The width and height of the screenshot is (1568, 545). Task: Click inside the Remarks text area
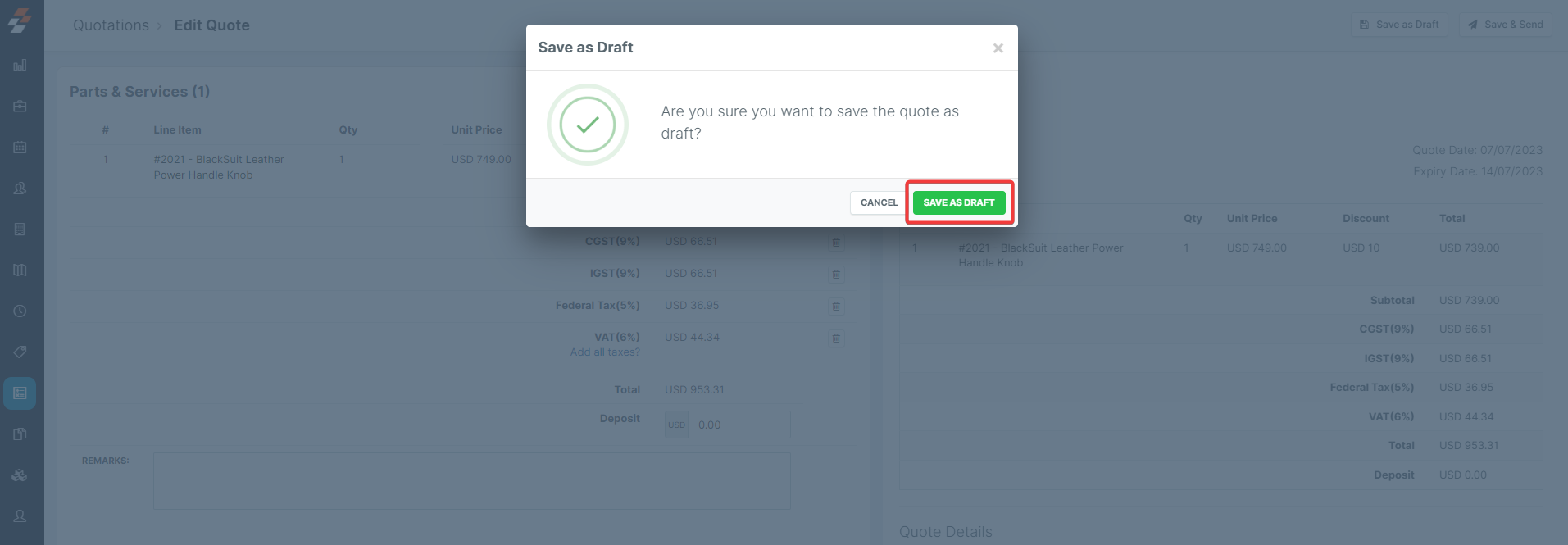[x=472, y=481]
